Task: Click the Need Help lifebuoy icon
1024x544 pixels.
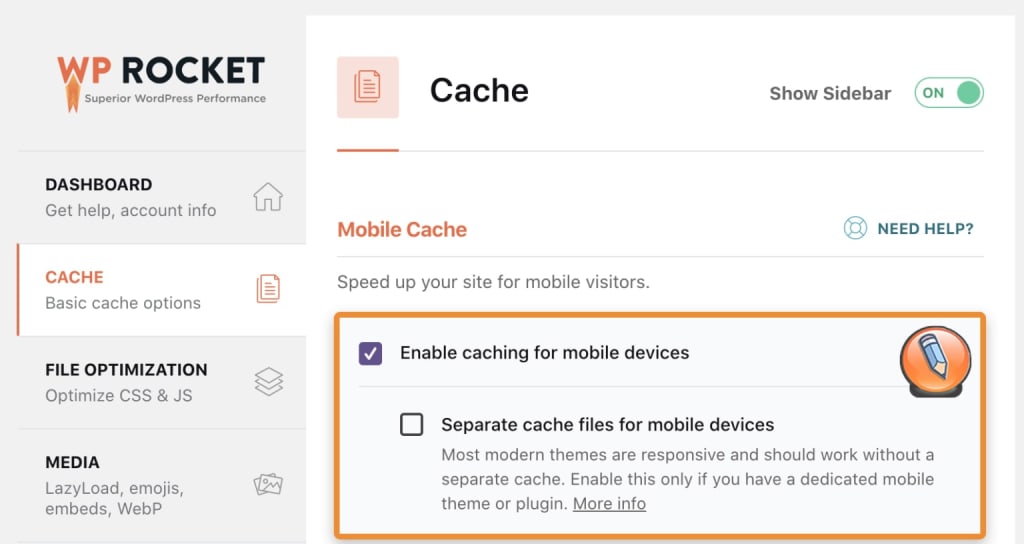Action: click(855, 229)
